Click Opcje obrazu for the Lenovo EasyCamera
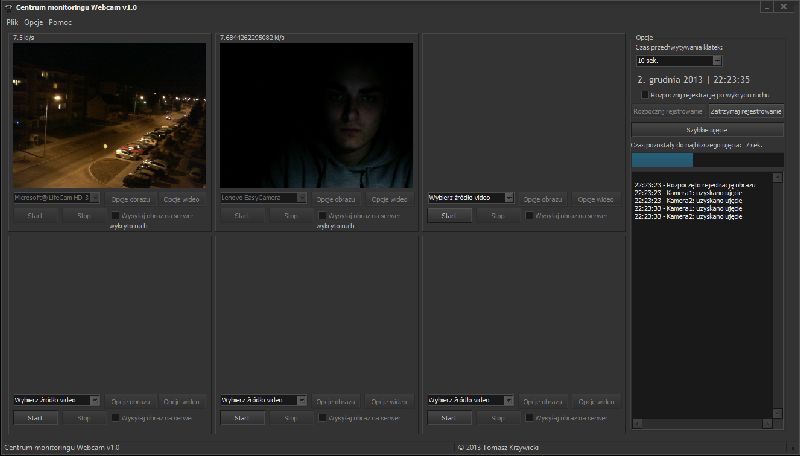 [x=336, y=199]
